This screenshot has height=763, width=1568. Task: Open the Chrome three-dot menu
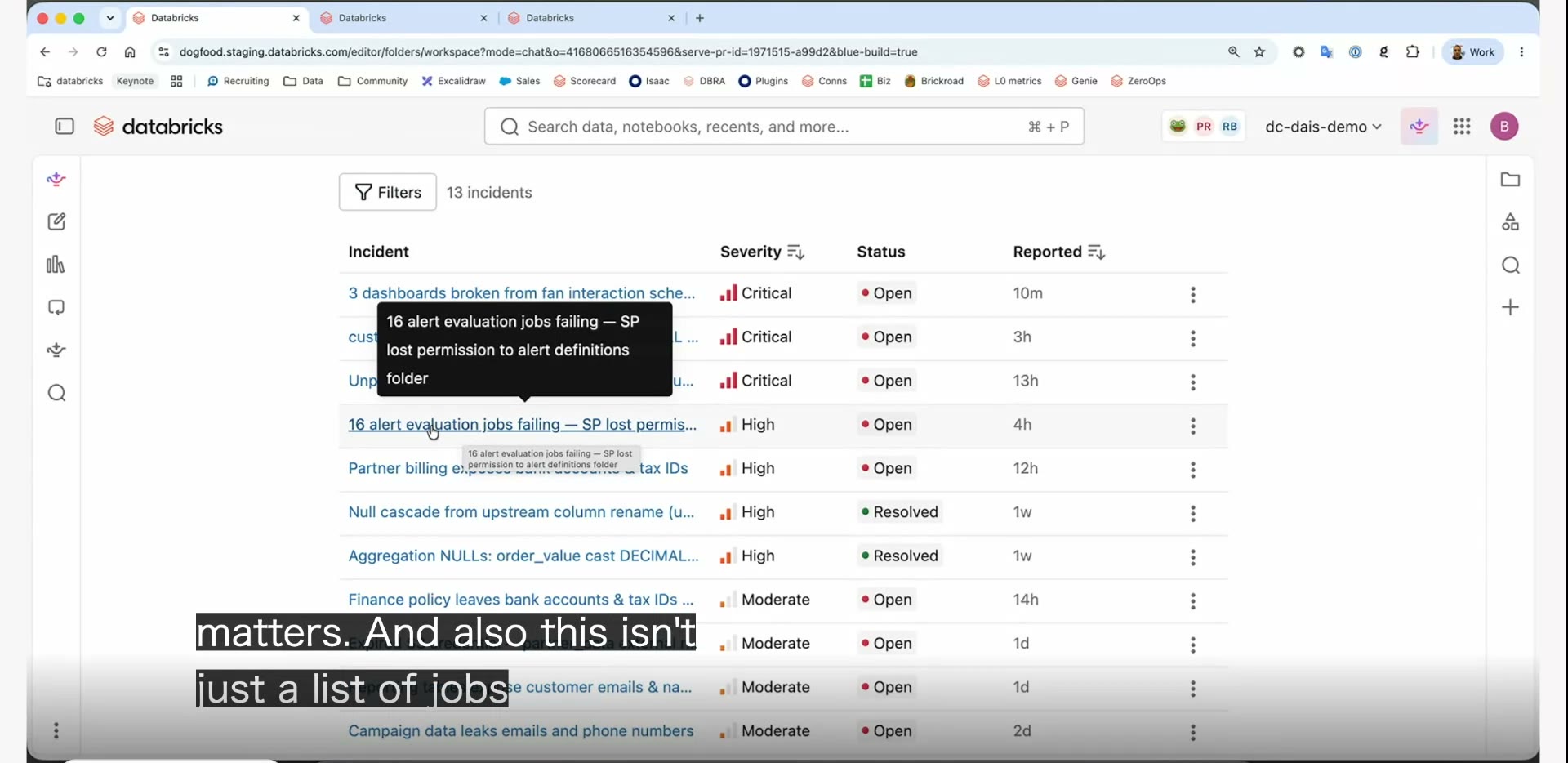(1523, 52)
